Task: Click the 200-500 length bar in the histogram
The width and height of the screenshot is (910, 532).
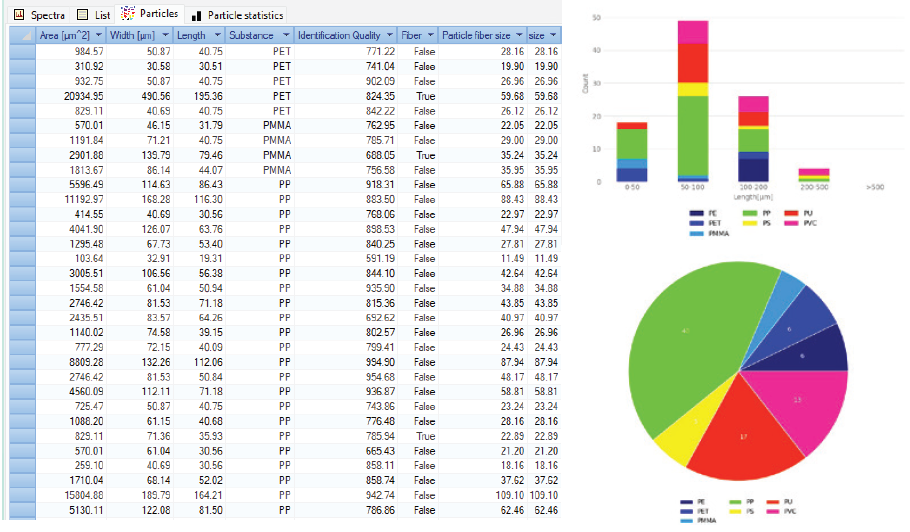Action: point(814,175)
